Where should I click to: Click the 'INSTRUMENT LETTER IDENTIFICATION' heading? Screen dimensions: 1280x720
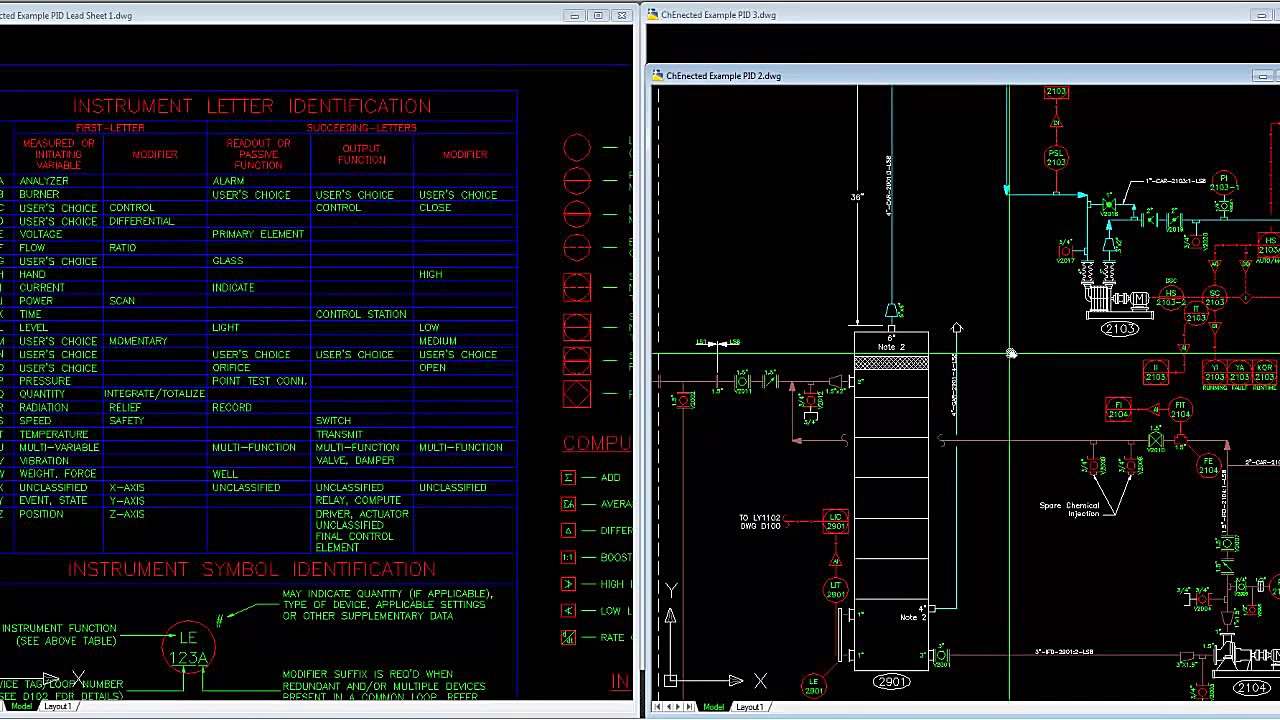pyautogui.click(x=252, y=106)
